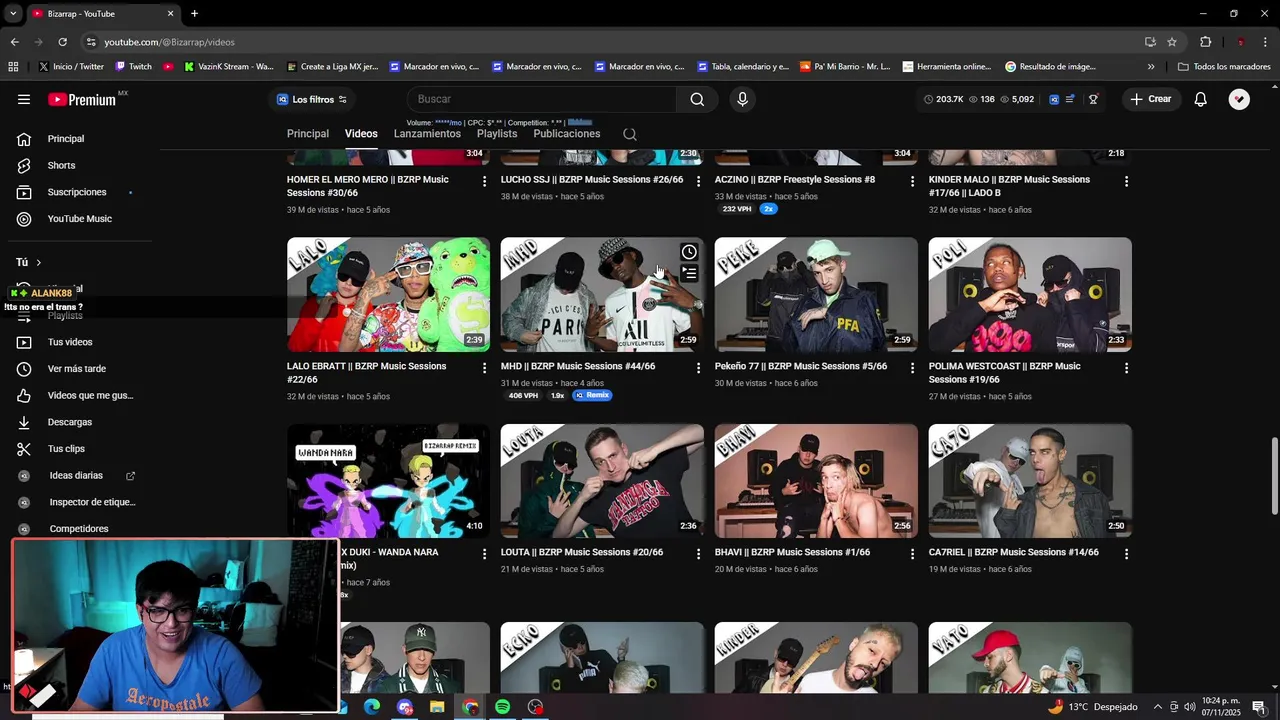Open BHAVI Music Sessions #1 thumbnail
Screen dimensions: 1280x720
coord(816,481)
